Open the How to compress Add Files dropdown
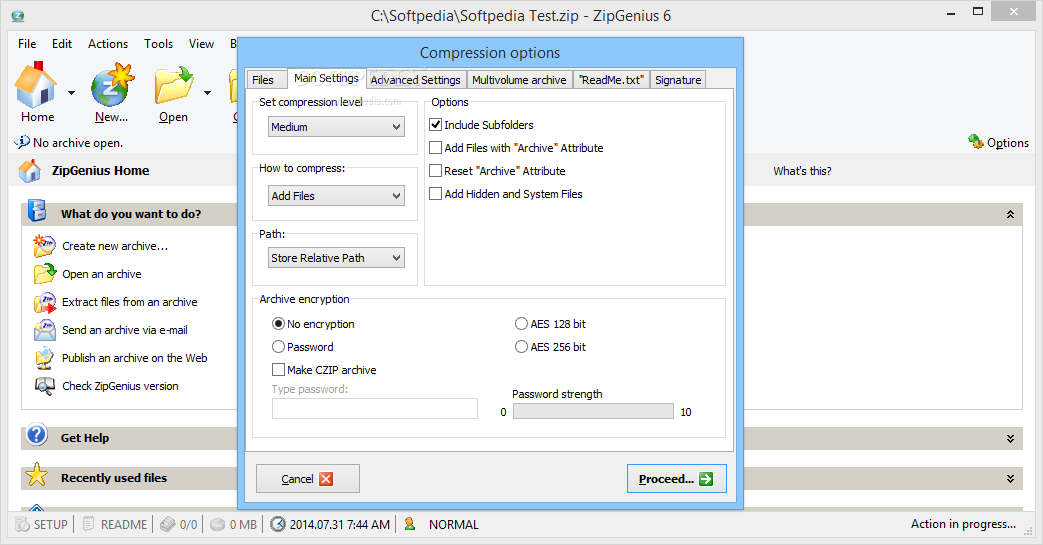 point(336,196)
